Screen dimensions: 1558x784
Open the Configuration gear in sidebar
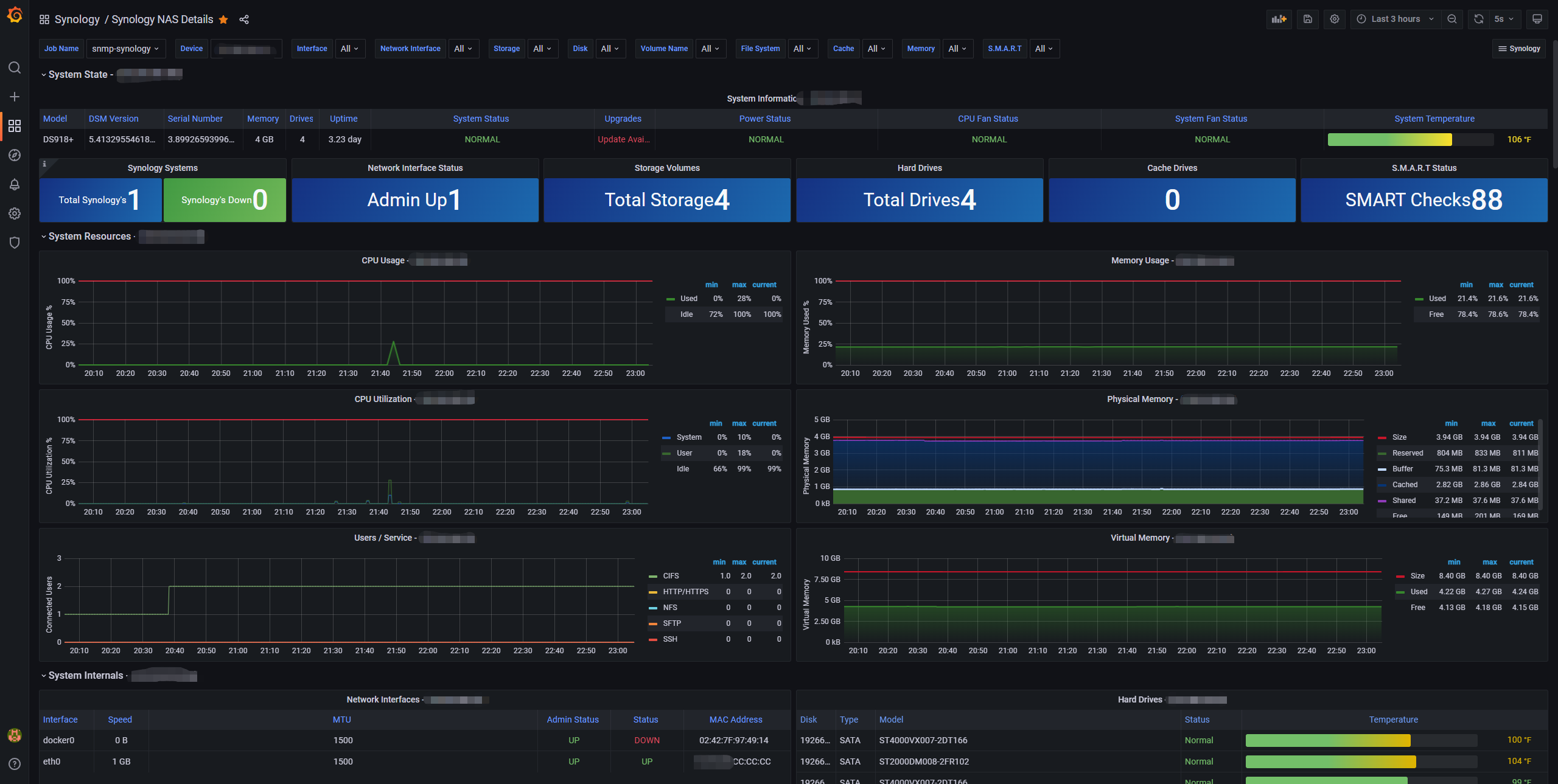(15, 213)
